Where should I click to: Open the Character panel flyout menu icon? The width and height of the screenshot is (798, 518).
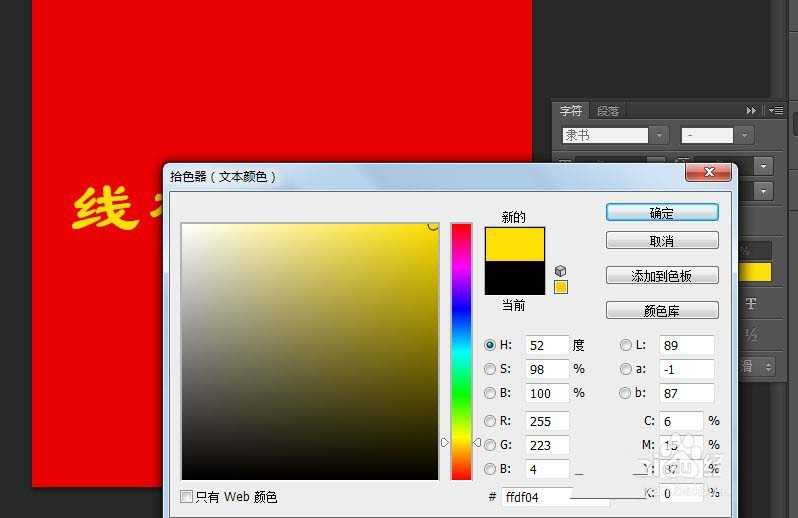[x=775, y=111]
